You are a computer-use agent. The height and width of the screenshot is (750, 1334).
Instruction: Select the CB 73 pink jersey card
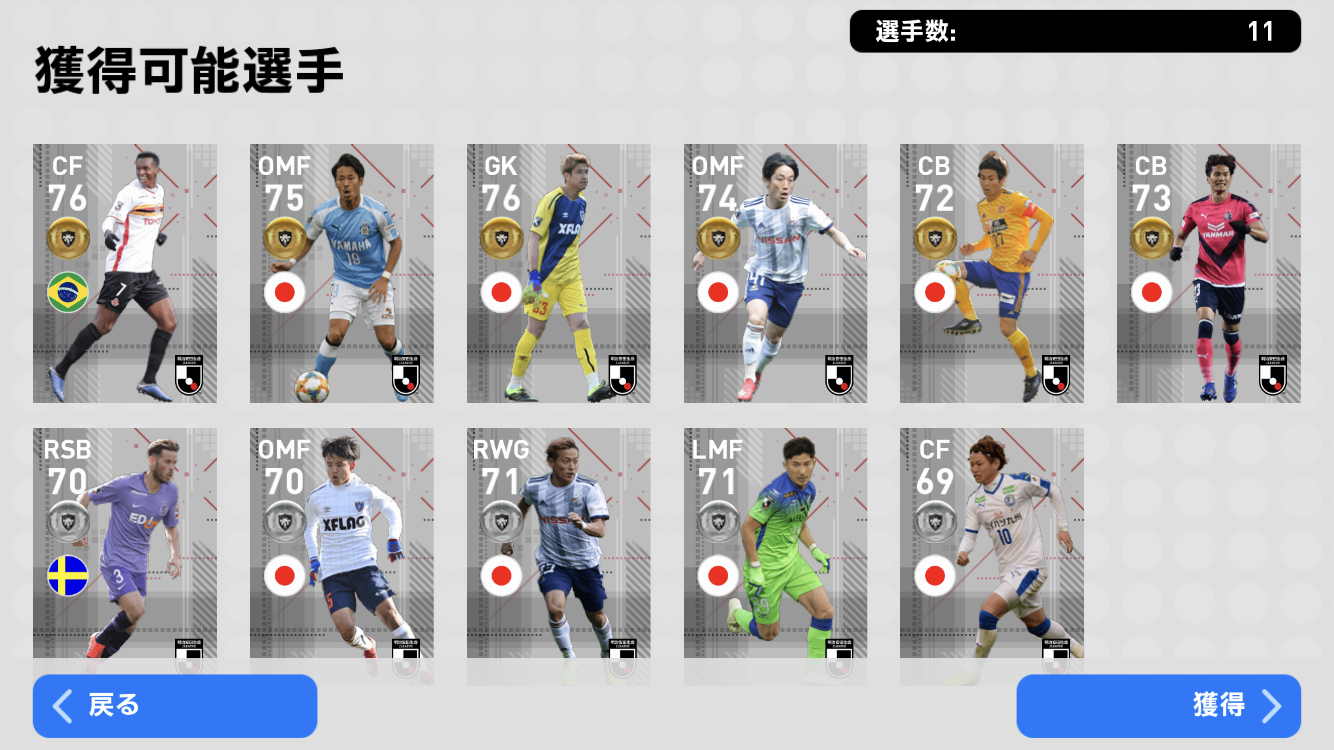tap(1209, 274)
